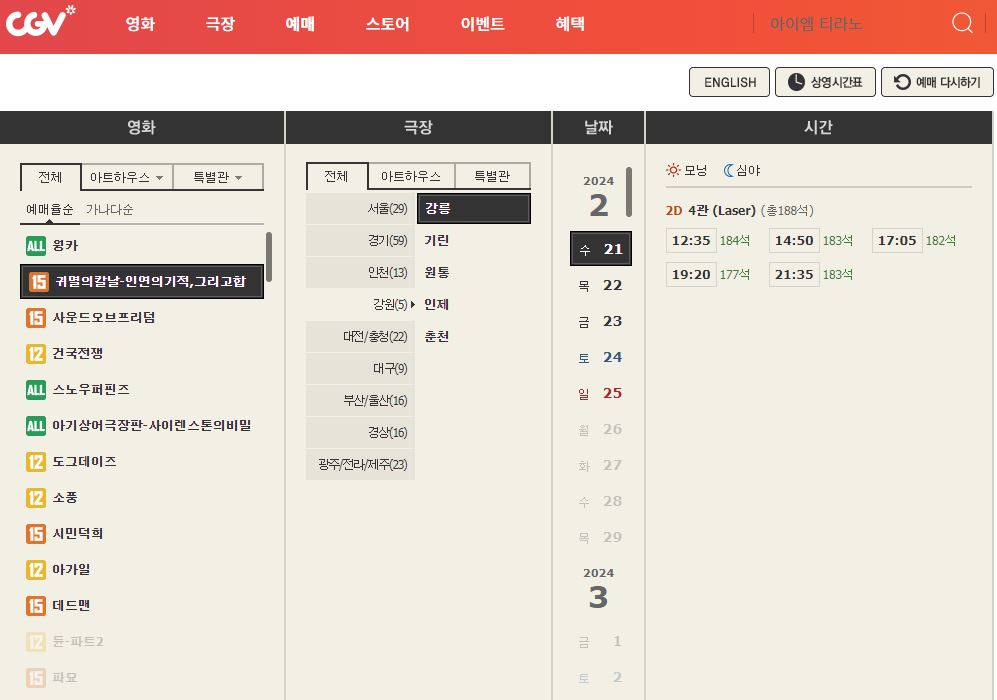This screenshot has width=997, height=700.
Task: Click the search magnifier icon
Action: pos(961,22)
